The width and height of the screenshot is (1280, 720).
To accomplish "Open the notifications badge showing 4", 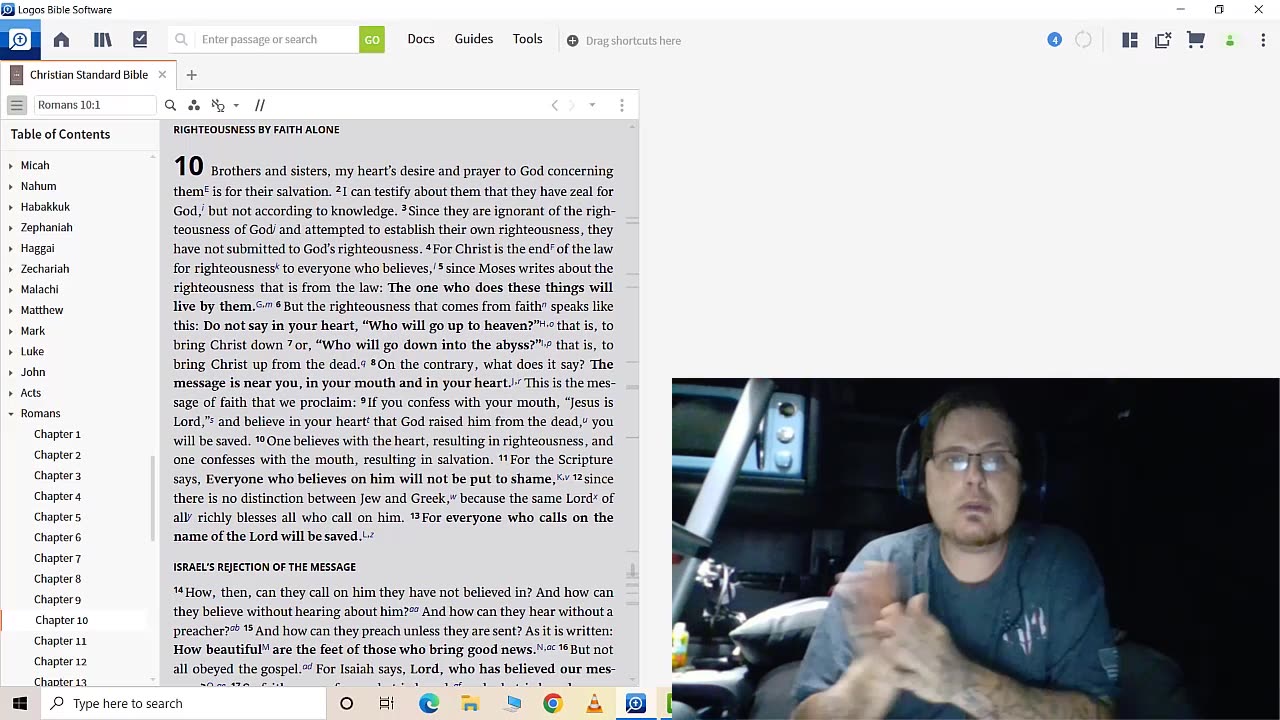I will (1054, 40).
